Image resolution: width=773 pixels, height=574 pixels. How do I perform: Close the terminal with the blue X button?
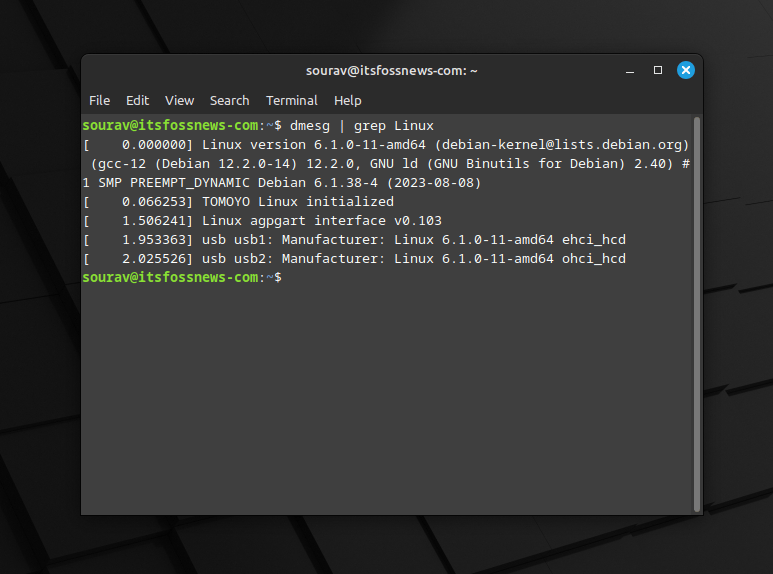(x=686, y=70)
